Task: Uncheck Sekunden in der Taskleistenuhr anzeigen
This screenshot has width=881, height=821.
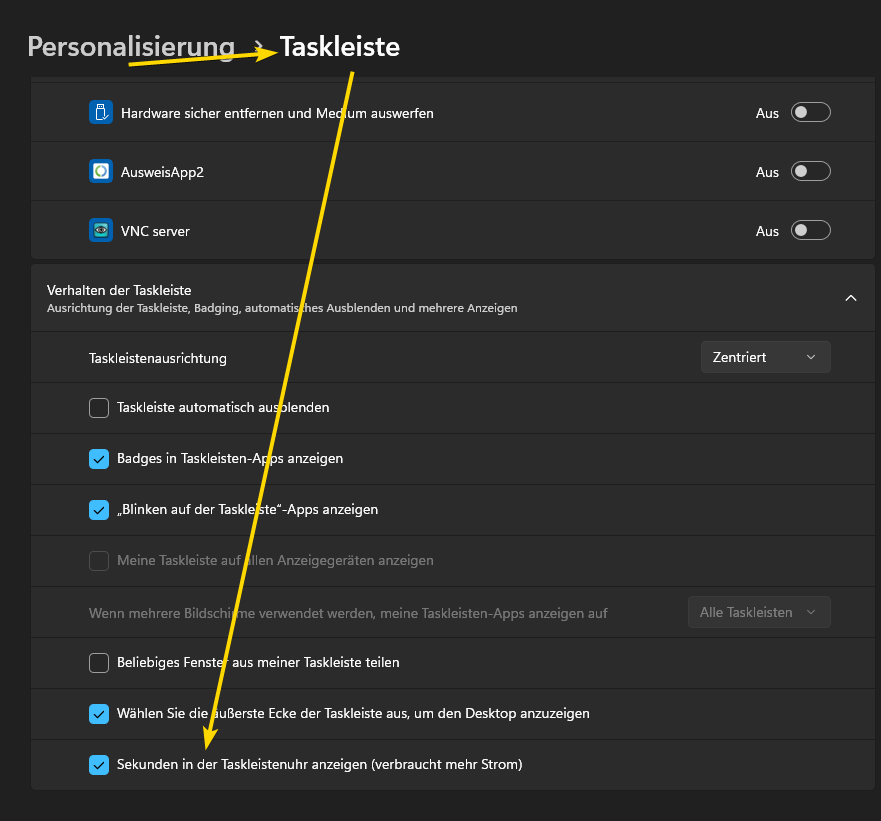Action: (99, 765)
